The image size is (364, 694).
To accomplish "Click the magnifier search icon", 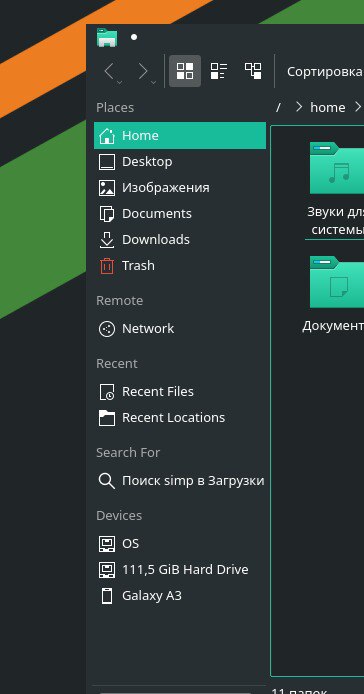I will 107,481.
